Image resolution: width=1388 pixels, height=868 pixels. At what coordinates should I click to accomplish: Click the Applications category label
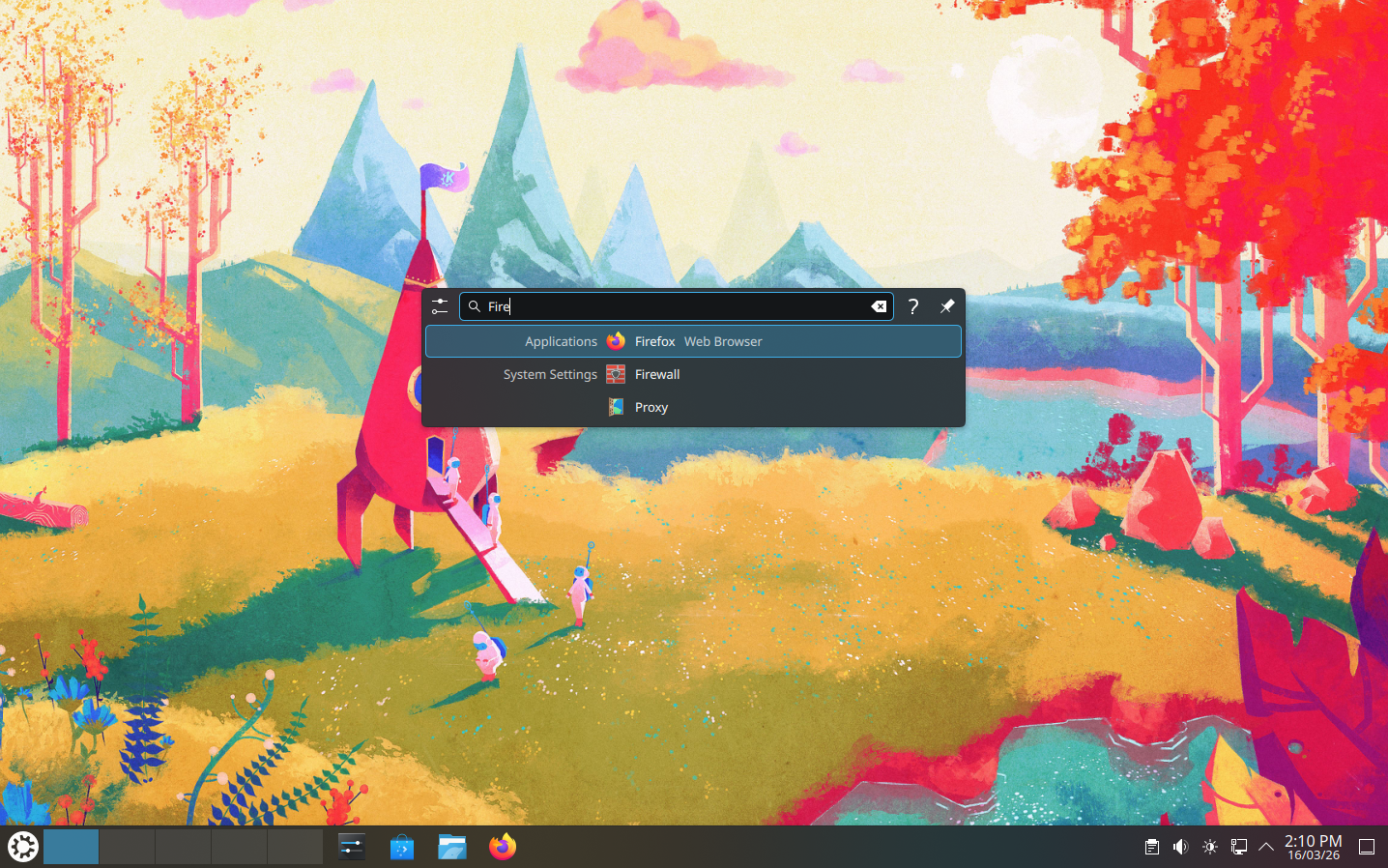point(561,341)
